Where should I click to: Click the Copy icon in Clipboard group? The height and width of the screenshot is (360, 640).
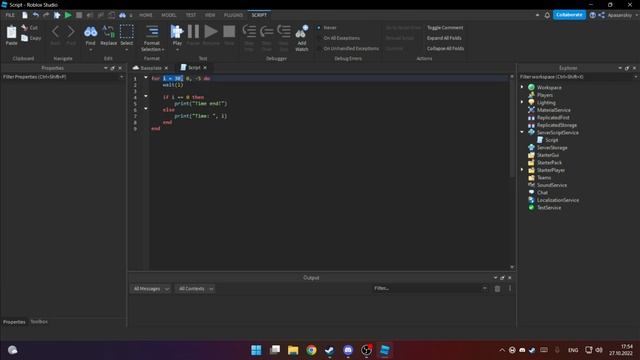(x=25, y=38)
